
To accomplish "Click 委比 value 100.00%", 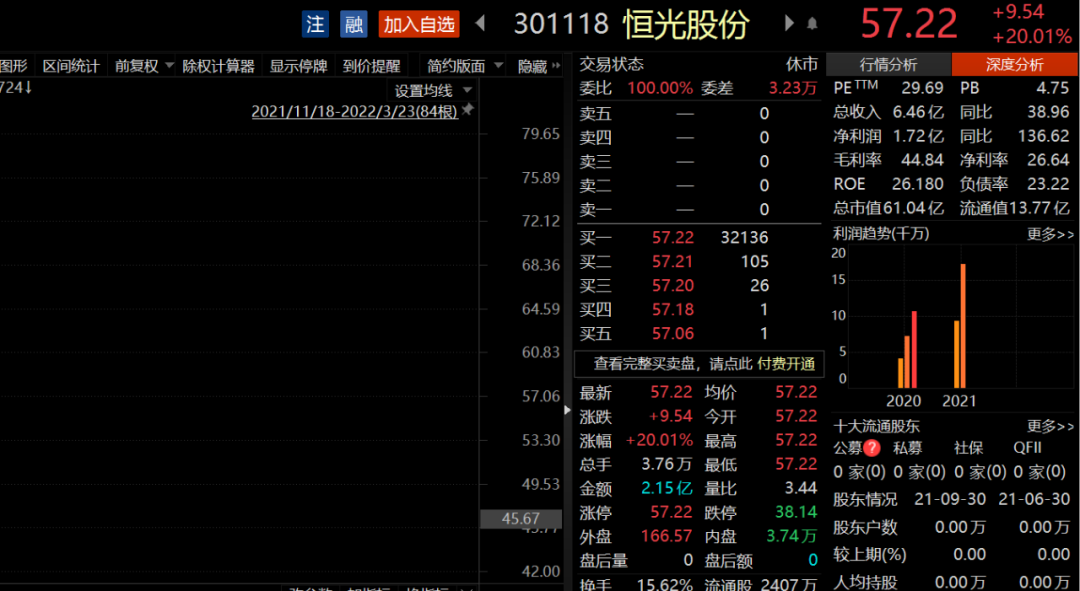I will (x=660, y=88).
